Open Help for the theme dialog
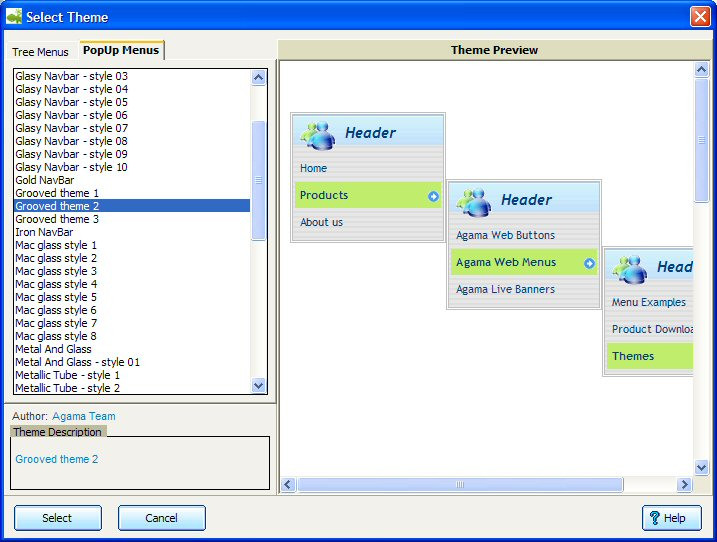The image size is (717, 542). click(x=671, y=518)
